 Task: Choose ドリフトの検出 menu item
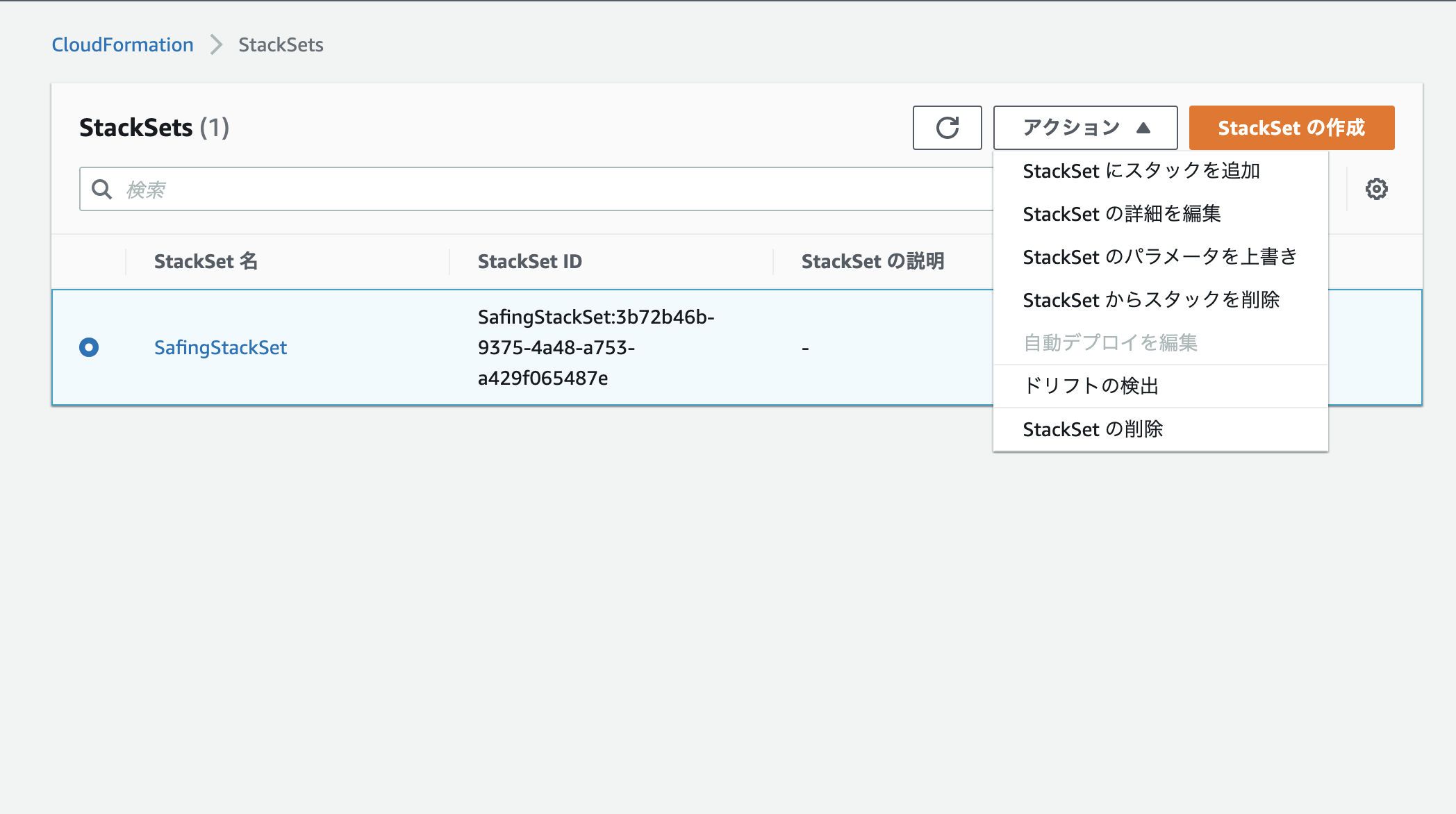point(1160,386)
